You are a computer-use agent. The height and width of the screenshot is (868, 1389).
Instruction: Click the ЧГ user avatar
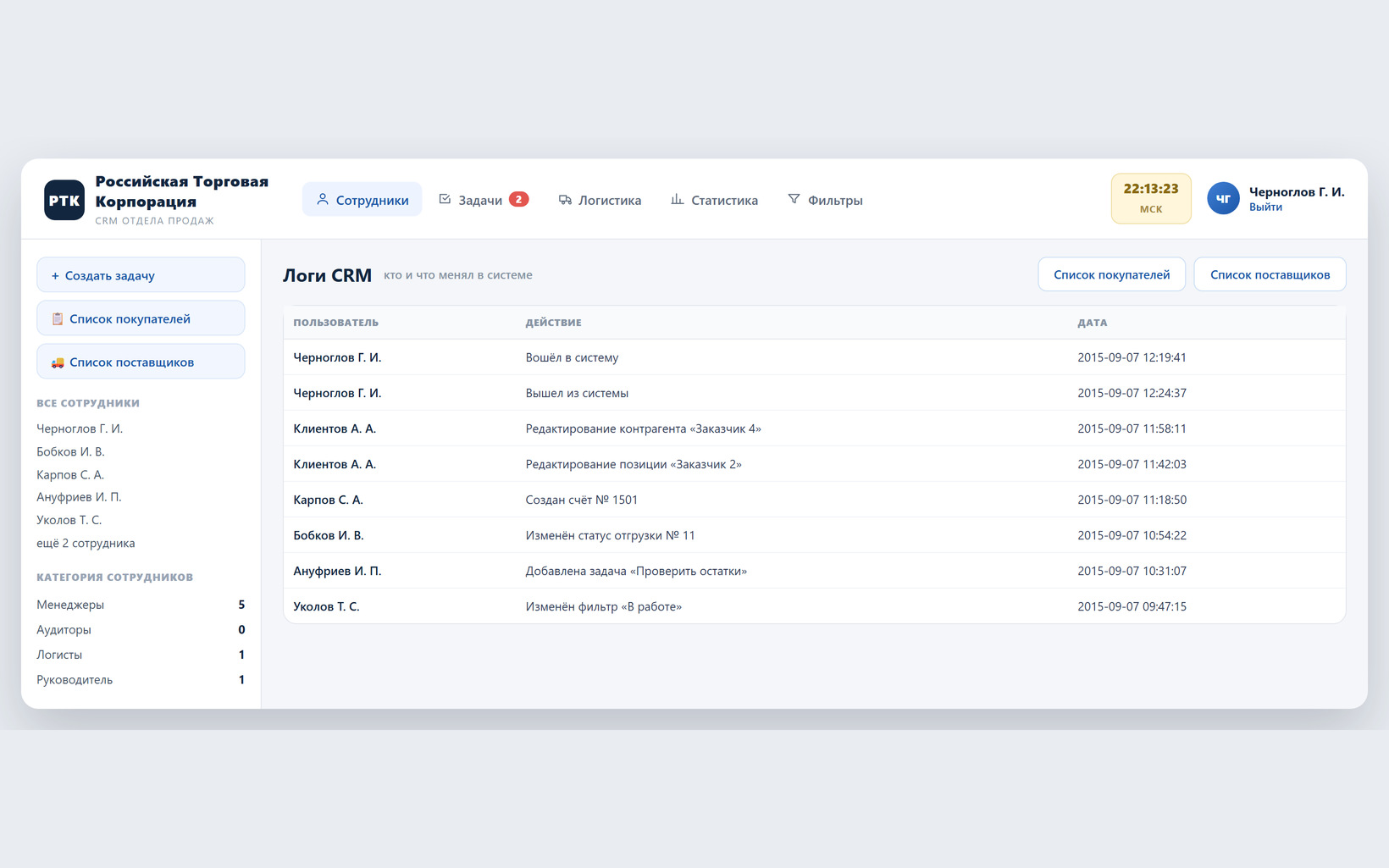pos(1223,199)
